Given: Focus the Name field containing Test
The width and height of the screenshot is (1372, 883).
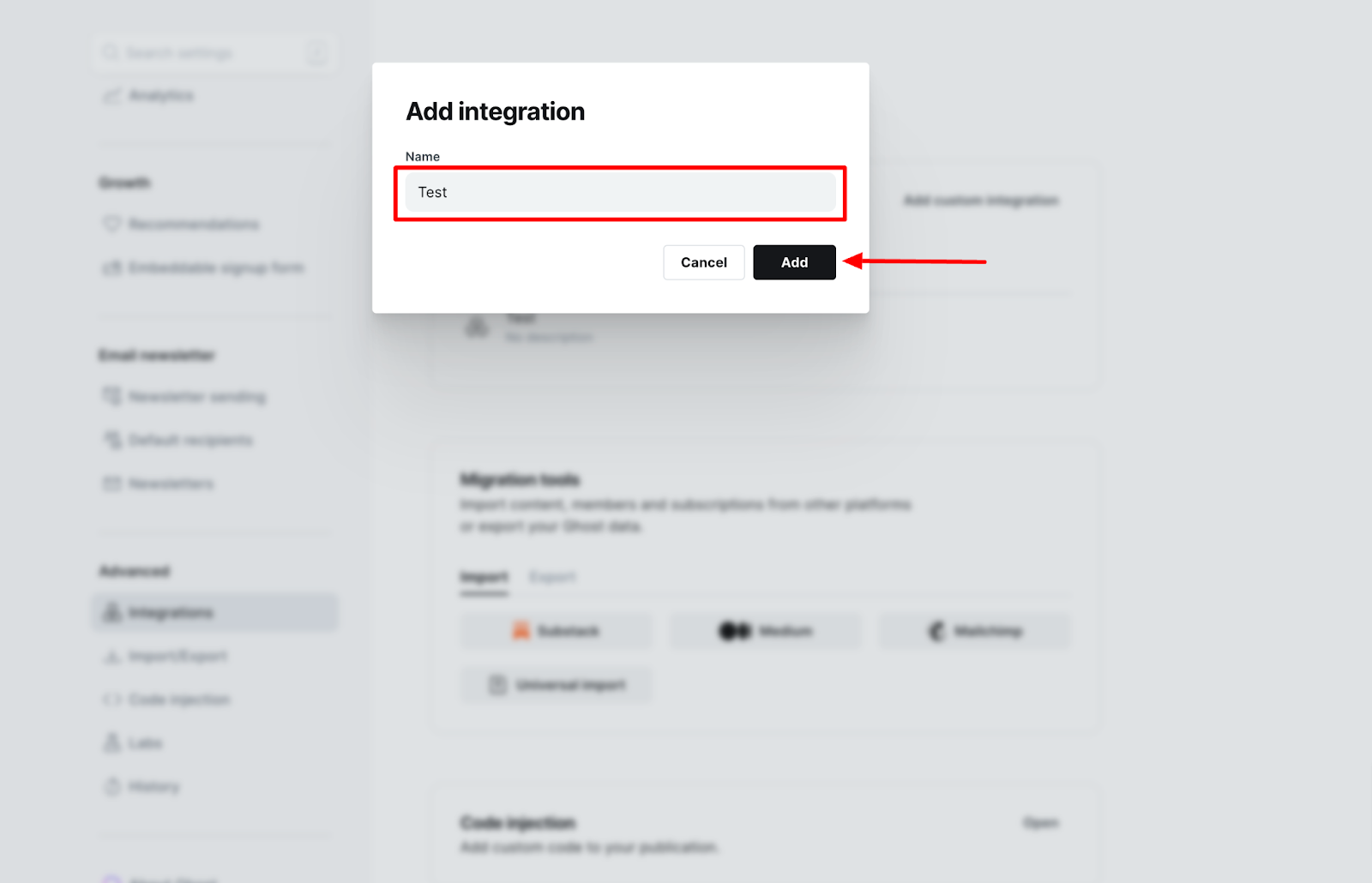Looking at the screenshot, I should [620, 192].
